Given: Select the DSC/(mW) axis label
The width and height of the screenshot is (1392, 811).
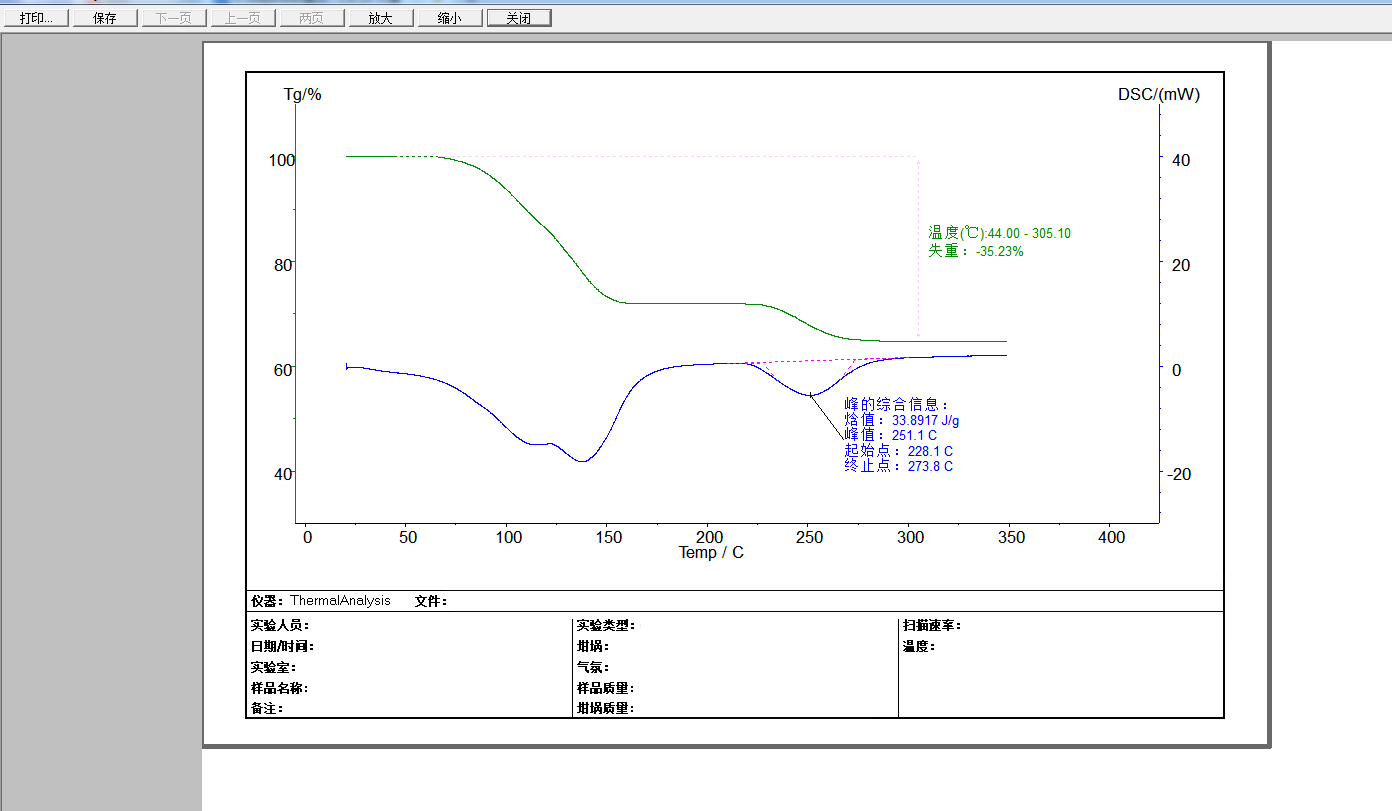Looking at the screenshot, I should click(x=1158, y=95).
